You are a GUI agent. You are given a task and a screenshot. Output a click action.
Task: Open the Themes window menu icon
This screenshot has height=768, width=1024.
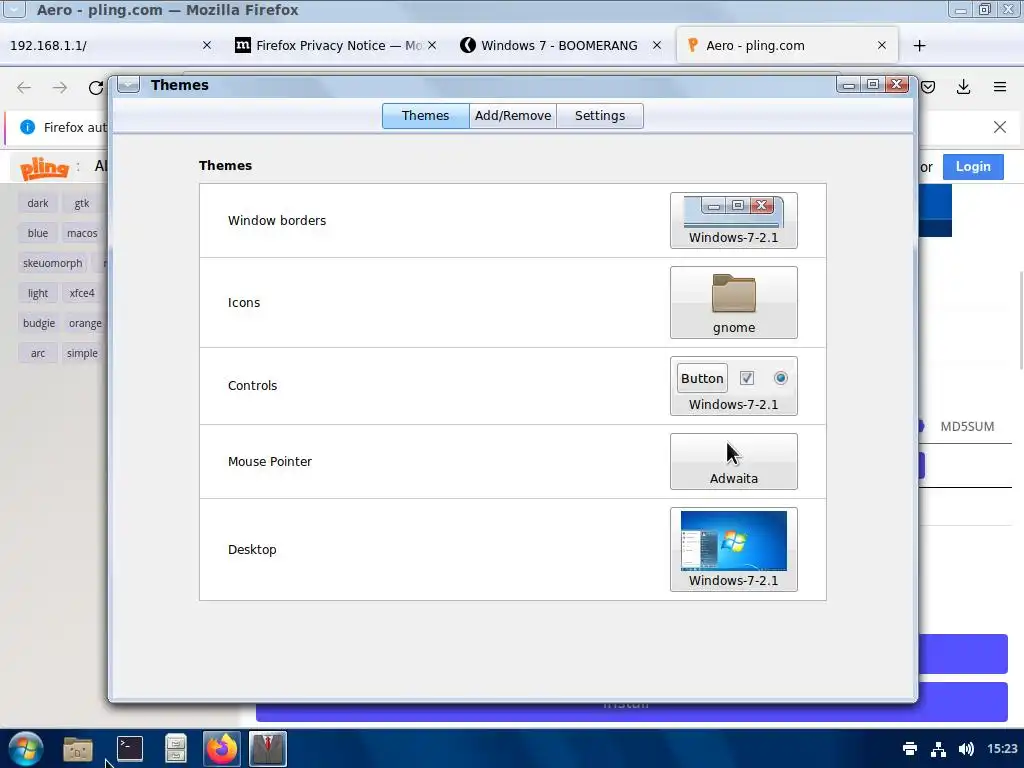(129, 85)
